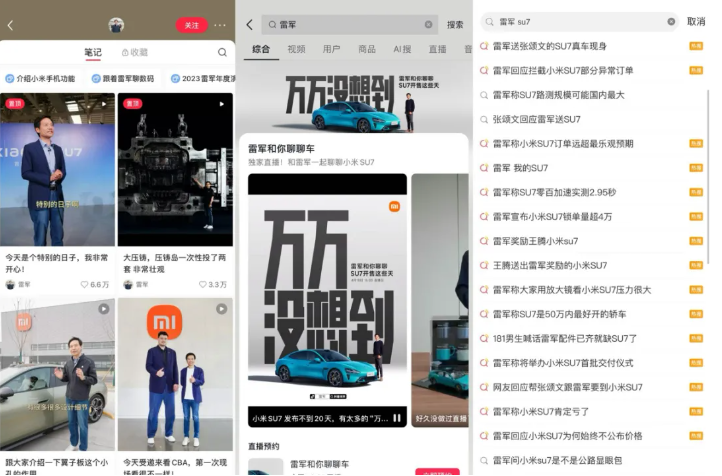Tap the profile avatar in the header
The height and width of the screenshot is (476, 722).
pyautogui.click(x=117, y=25)
